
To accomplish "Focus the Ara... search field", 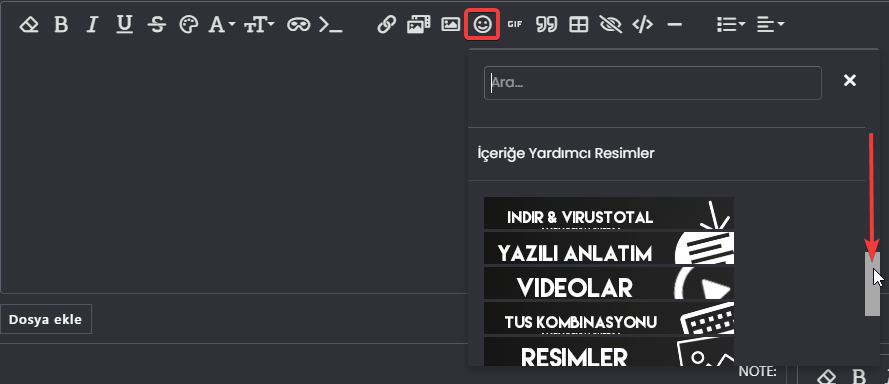I will (x=653, y=83).
